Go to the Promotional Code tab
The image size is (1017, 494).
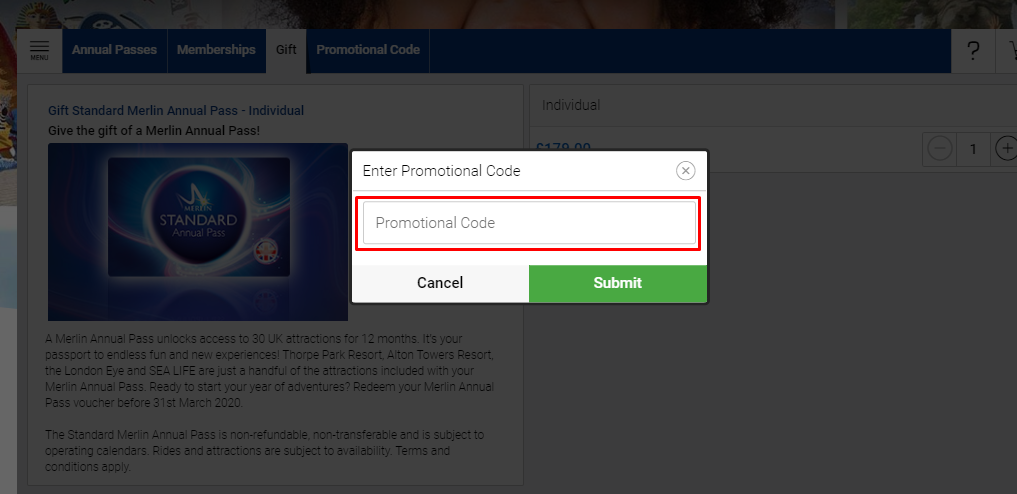pos(368,50)
